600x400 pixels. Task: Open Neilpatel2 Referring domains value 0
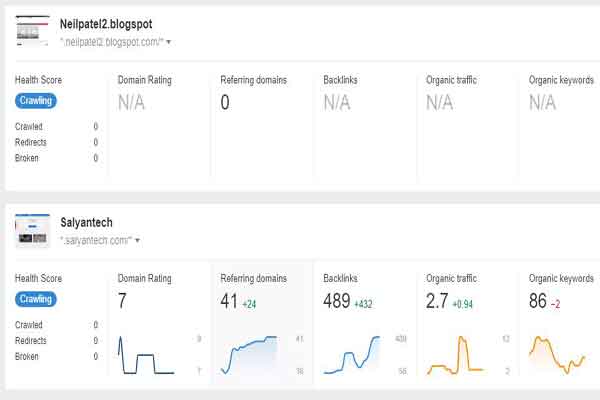coord(225,103)
